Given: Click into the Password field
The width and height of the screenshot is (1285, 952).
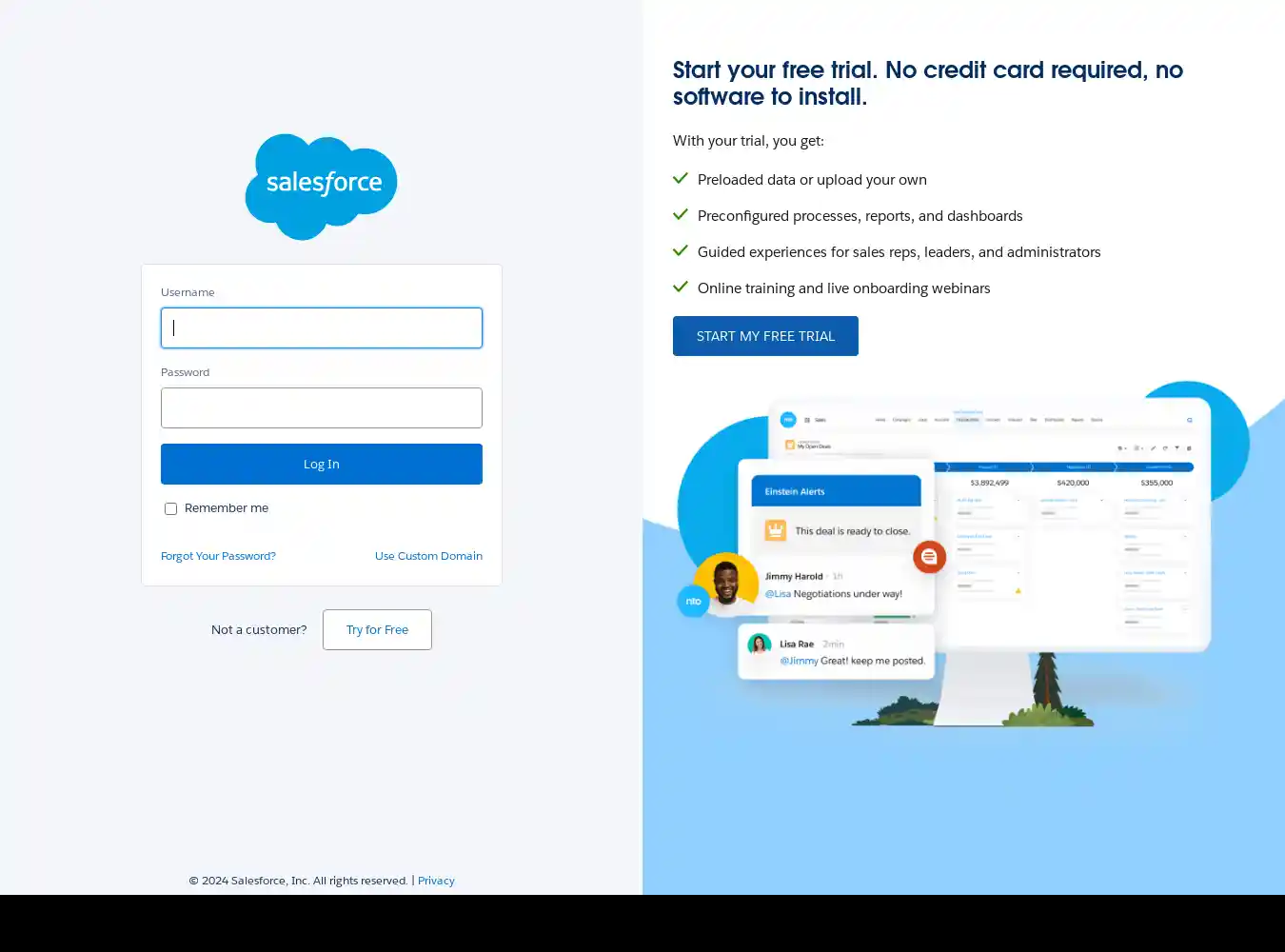Looking at the screenshot, I should (322, 407).
